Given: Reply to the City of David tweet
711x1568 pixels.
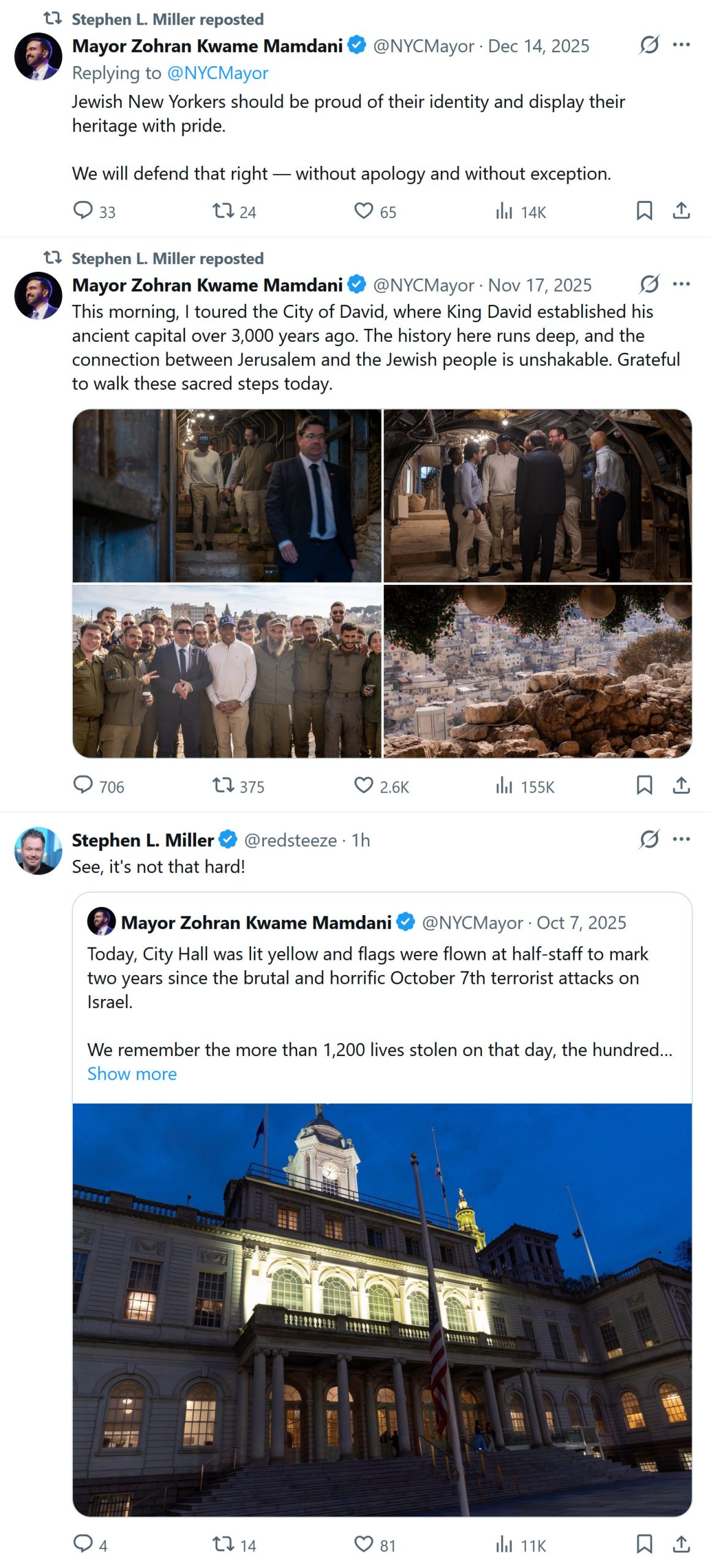Looking at the screenshot, I should 83,785.
